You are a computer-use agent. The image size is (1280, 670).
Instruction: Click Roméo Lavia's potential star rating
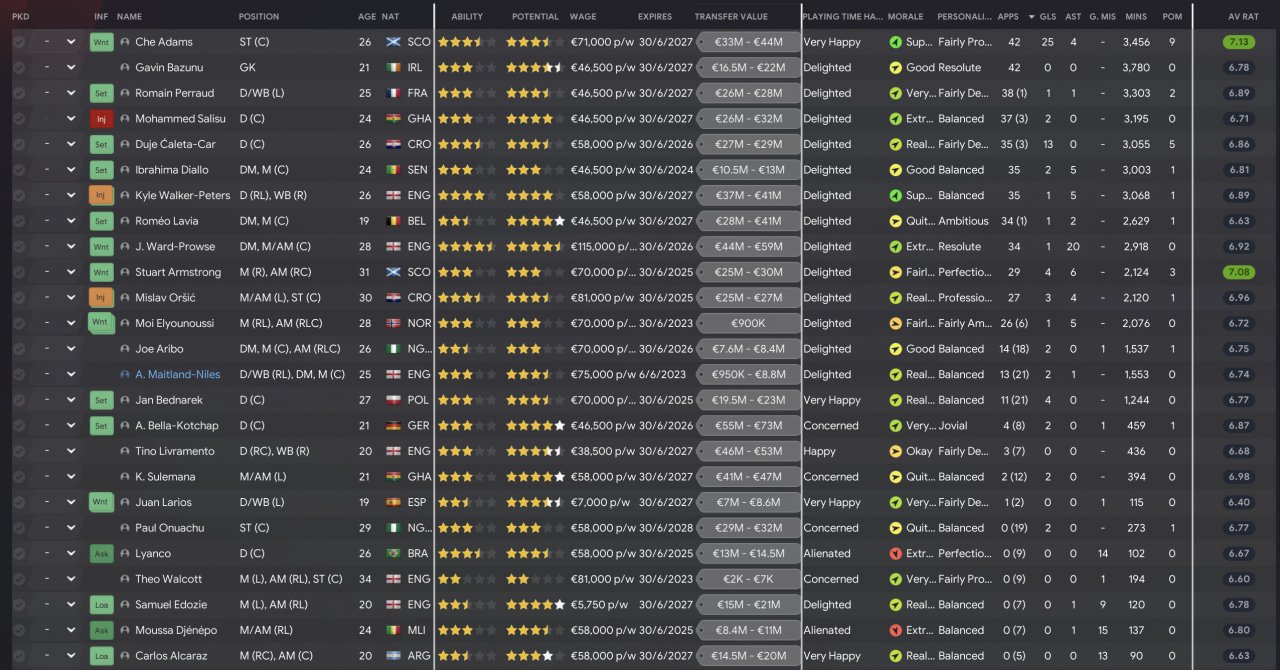coord(534,221)
